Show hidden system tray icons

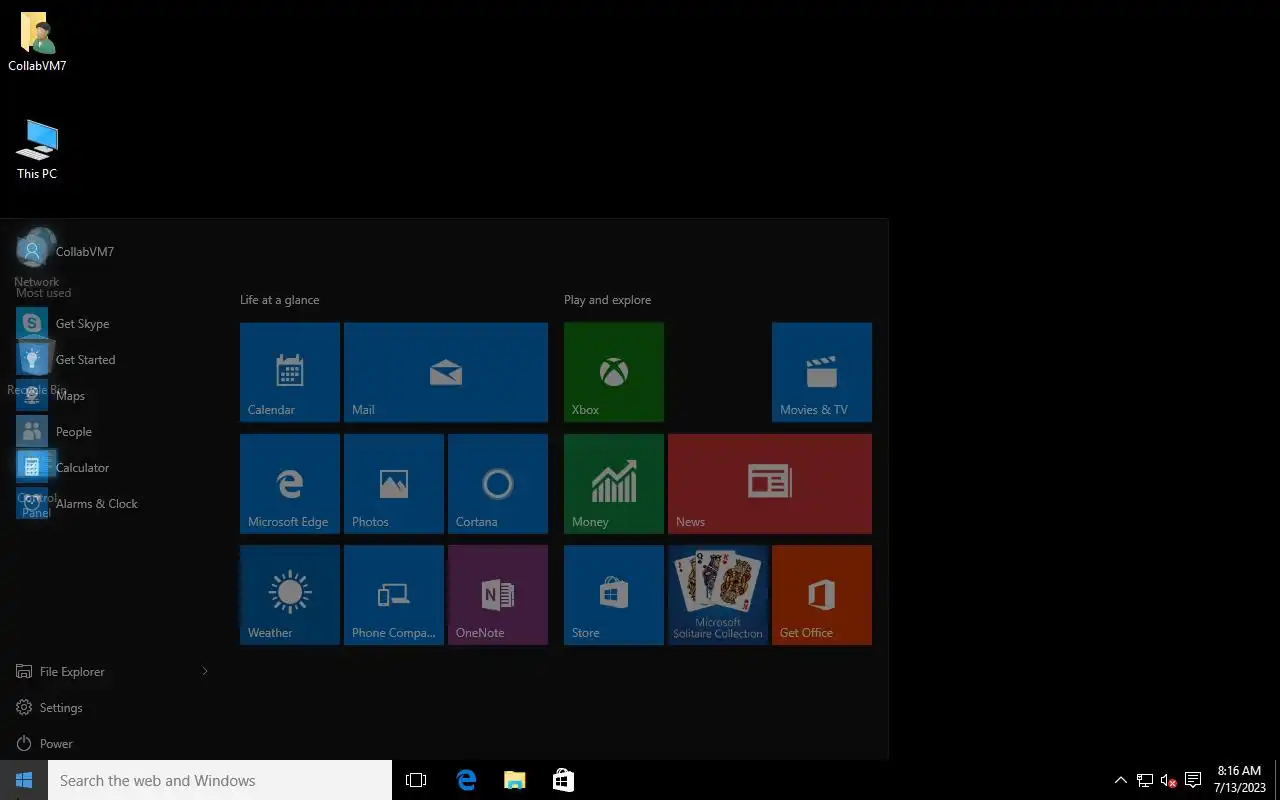click(1121, 780)
